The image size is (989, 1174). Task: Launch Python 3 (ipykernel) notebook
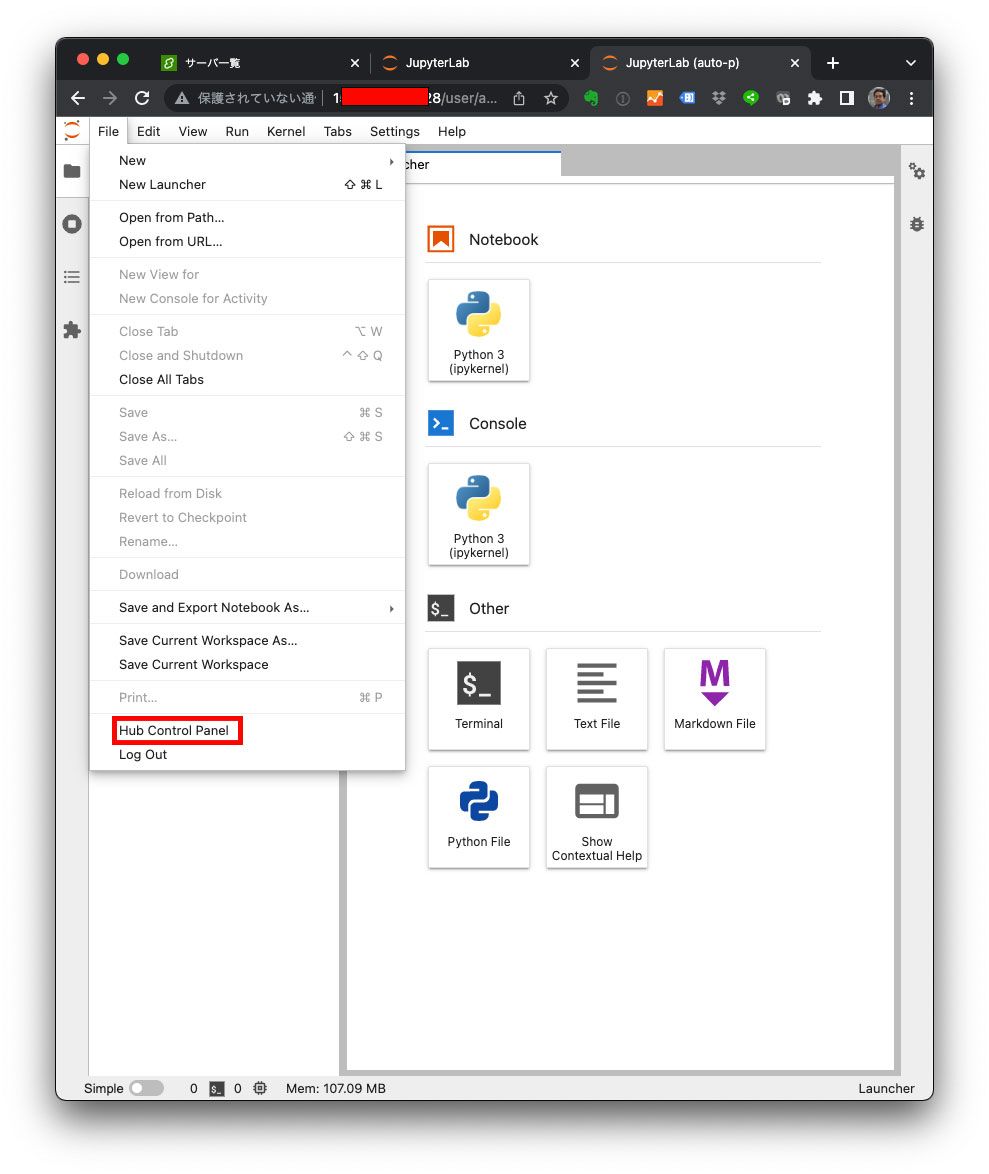[x=478, y=330]
